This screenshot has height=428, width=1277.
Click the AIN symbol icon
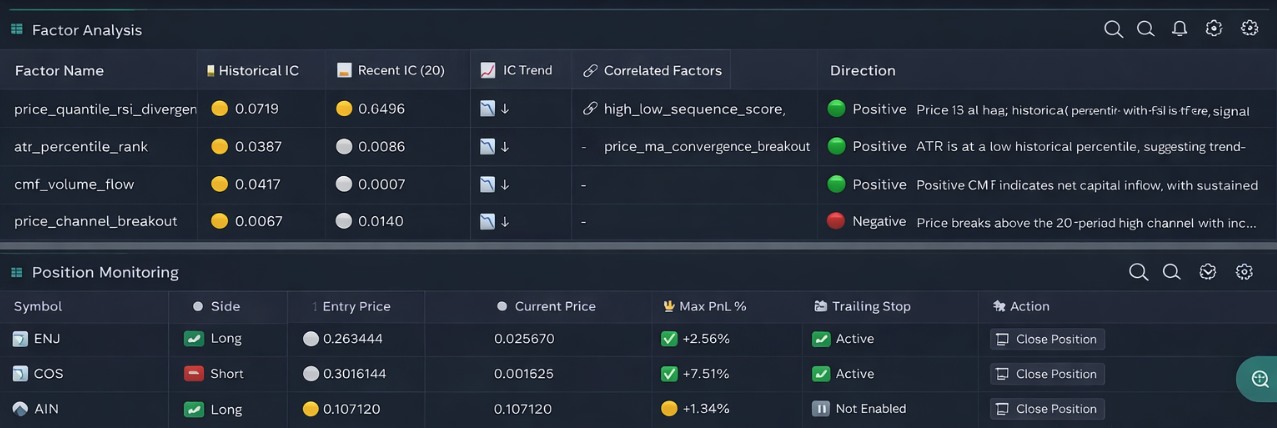(20, 409)
